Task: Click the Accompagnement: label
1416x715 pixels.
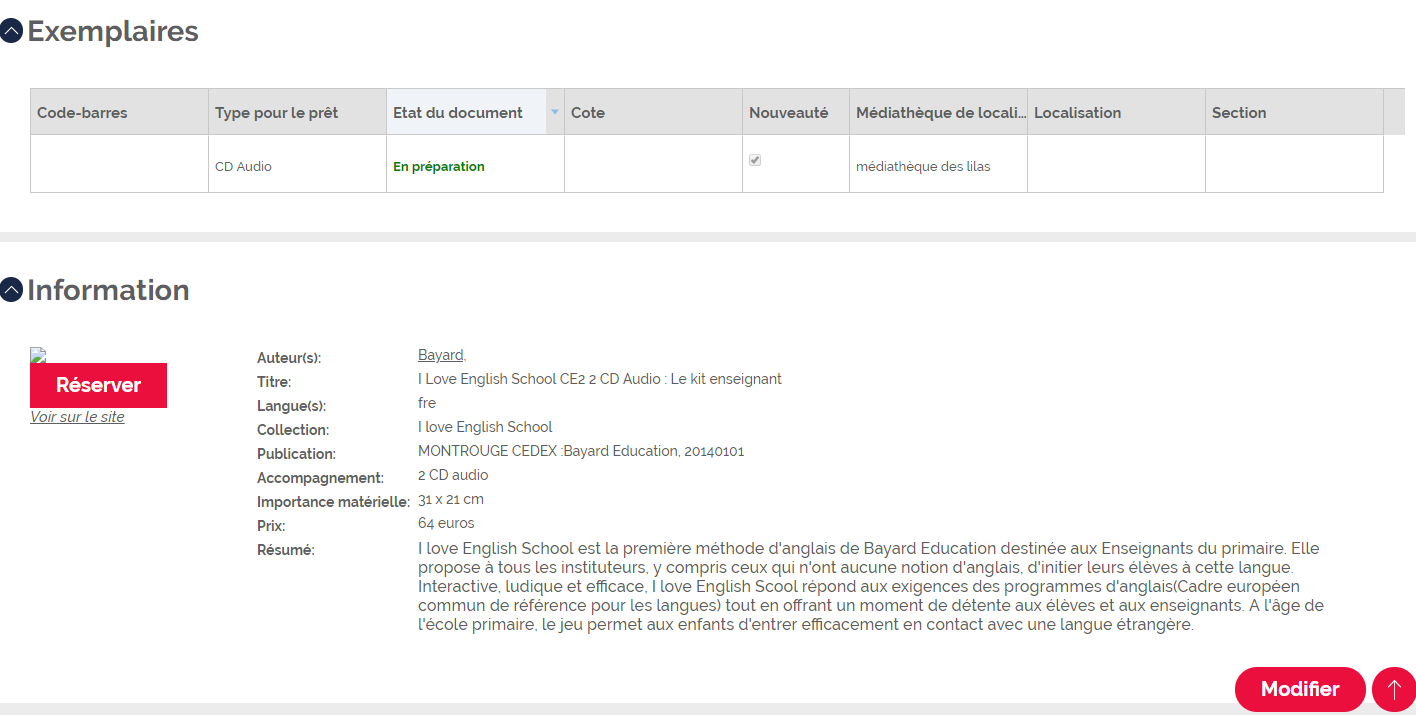Action: click(320, 478)
